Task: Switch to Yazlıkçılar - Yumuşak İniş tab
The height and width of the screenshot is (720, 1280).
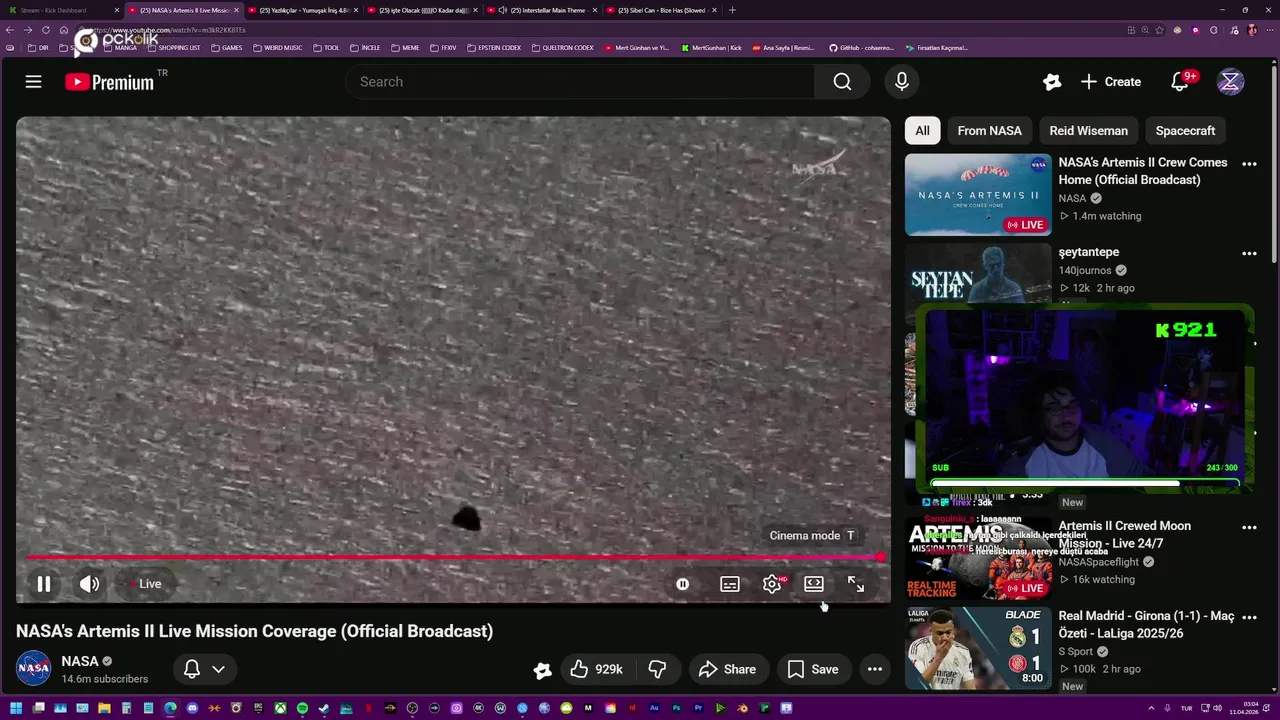Action: (303, 10)
